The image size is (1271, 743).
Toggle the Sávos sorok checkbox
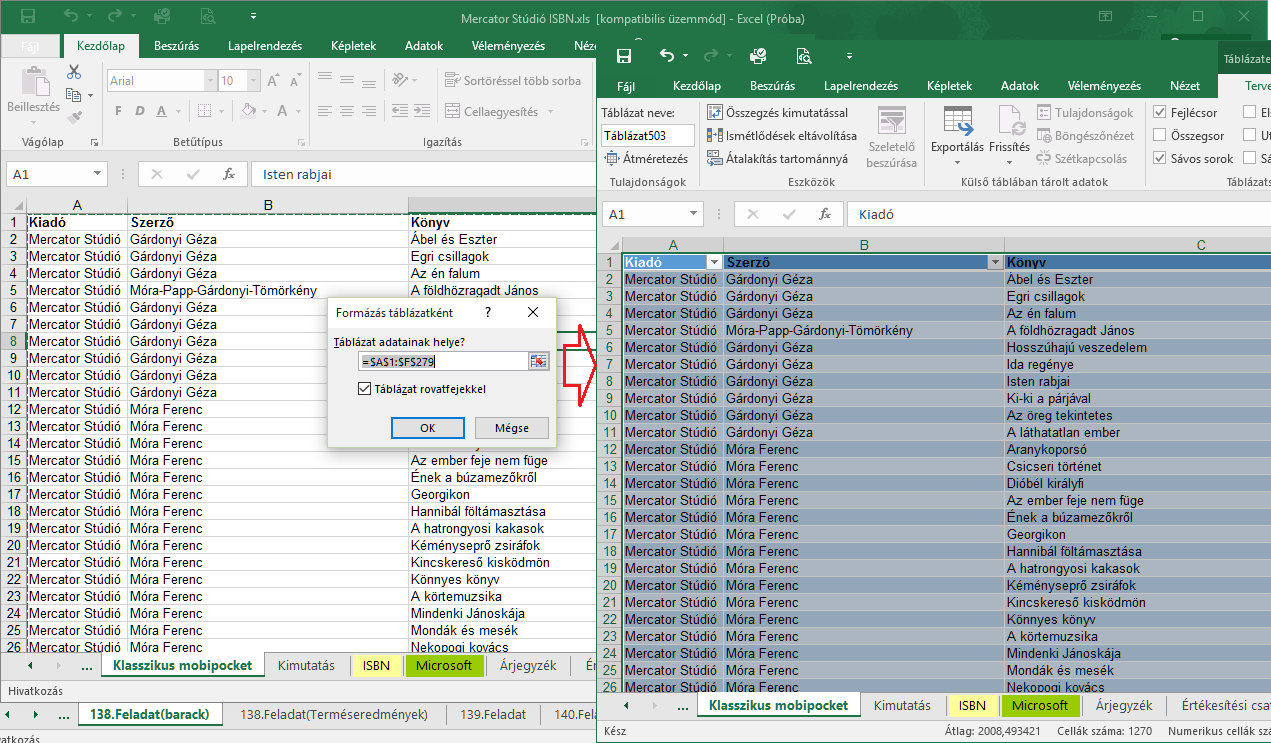coord(1159,158)
